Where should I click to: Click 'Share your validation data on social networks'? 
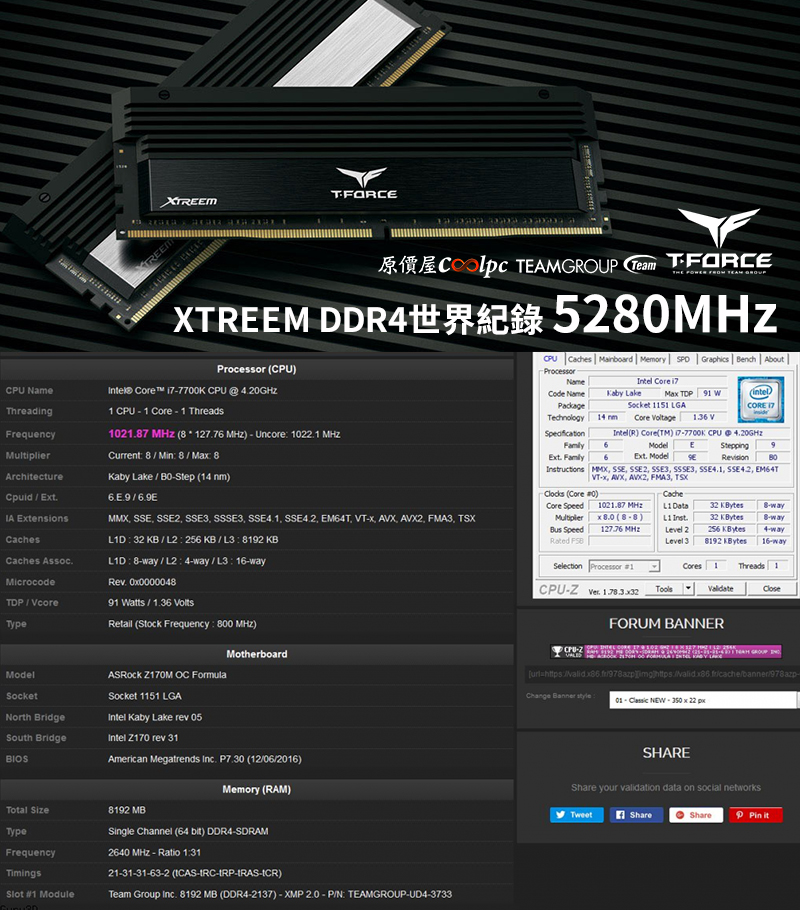666,788
